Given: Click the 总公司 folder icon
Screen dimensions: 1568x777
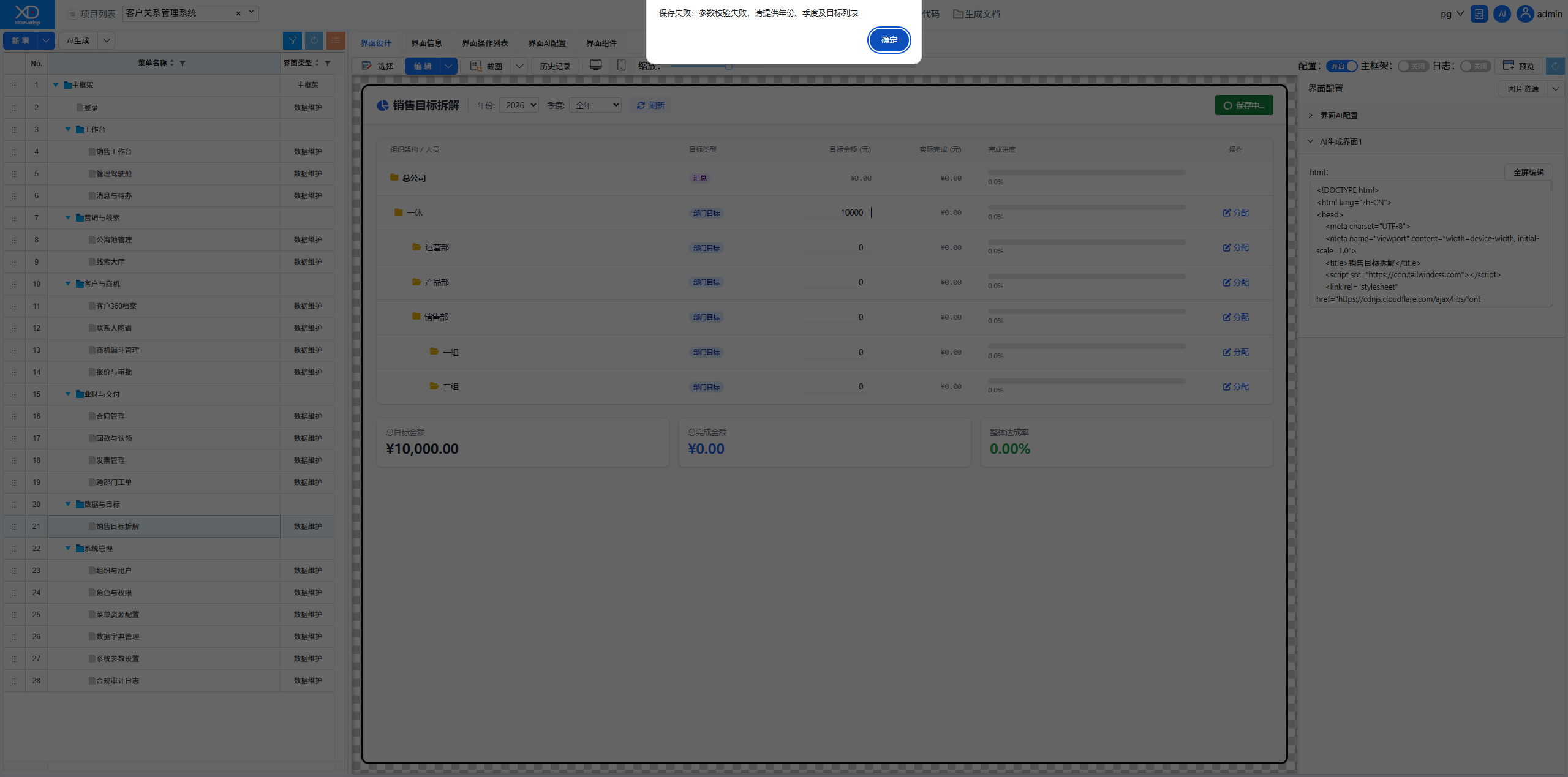Looking at the screenshot, I should click(x=394, y=178).
